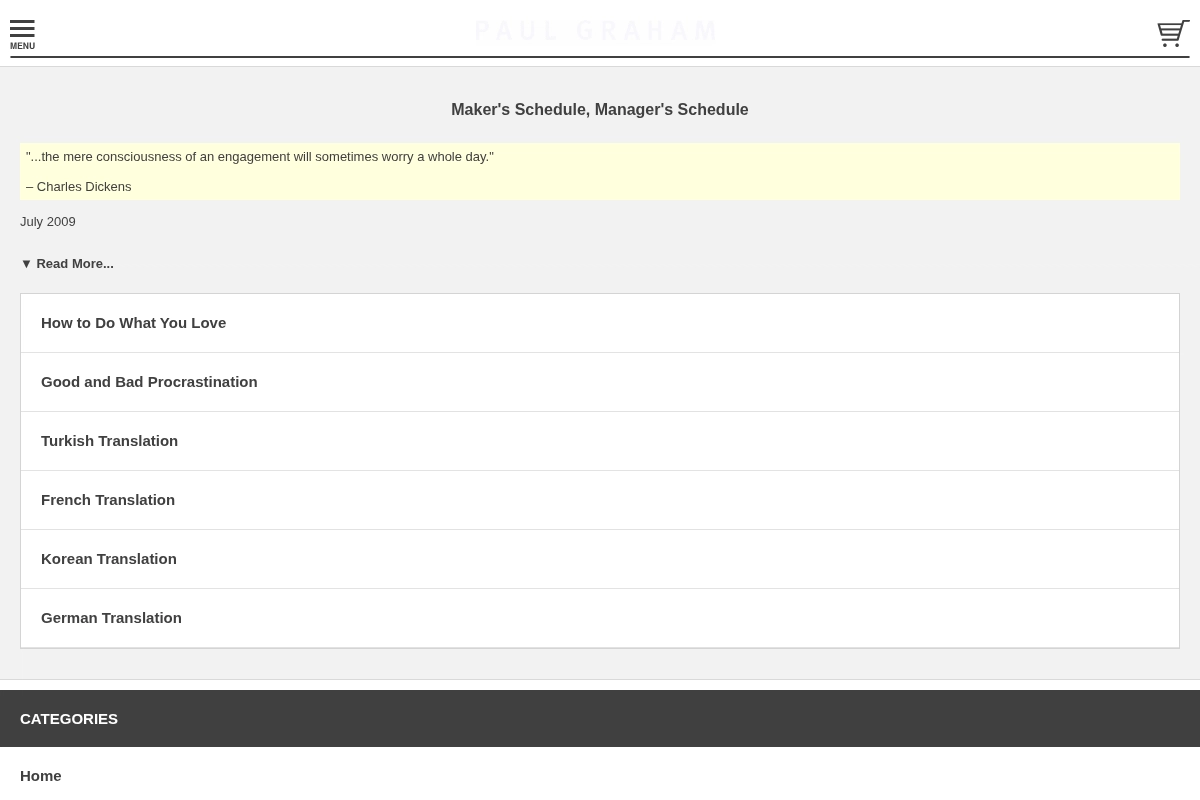Open the hamburger MENU icon
The image size is (1200, 800).
(22, 34)
